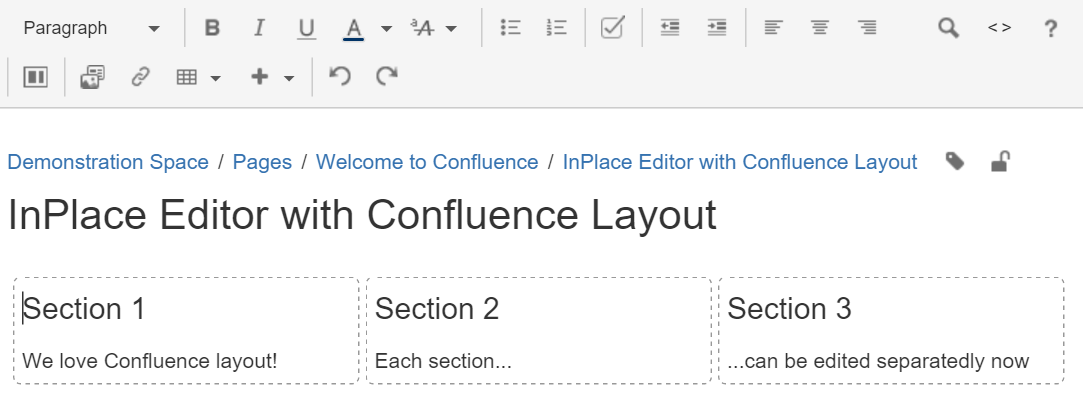Click the page layout icon
The height and width of the screenshot is (405, 1083).
coord(36,77)
